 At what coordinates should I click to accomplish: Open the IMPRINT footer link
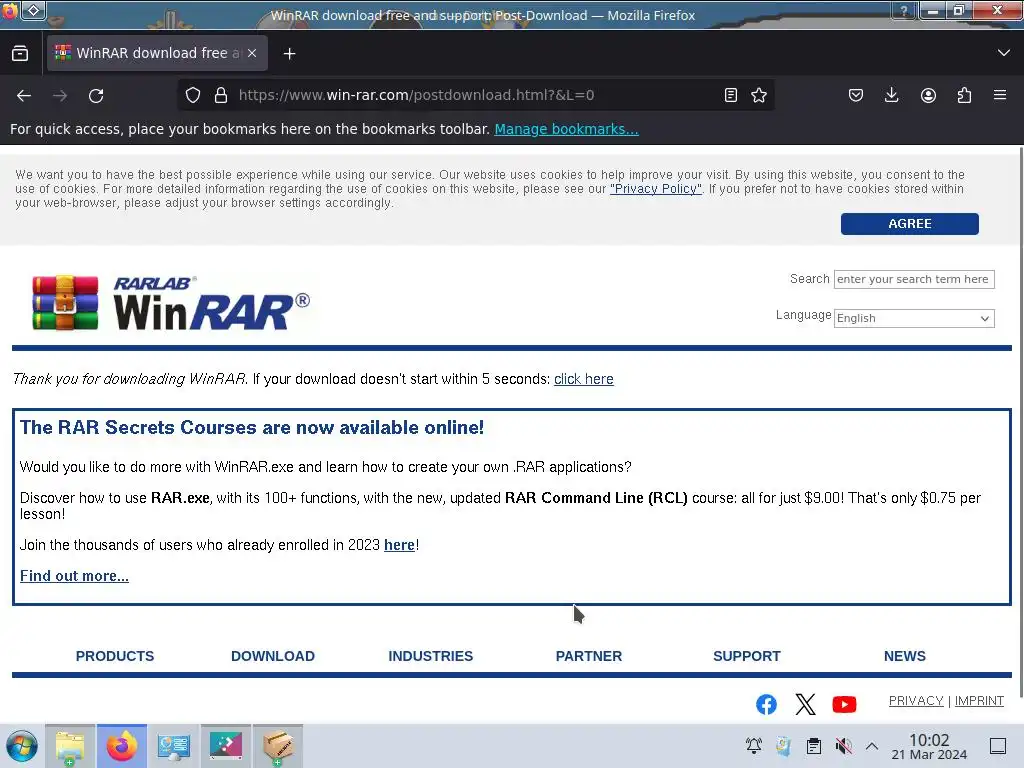coord(979,701)
